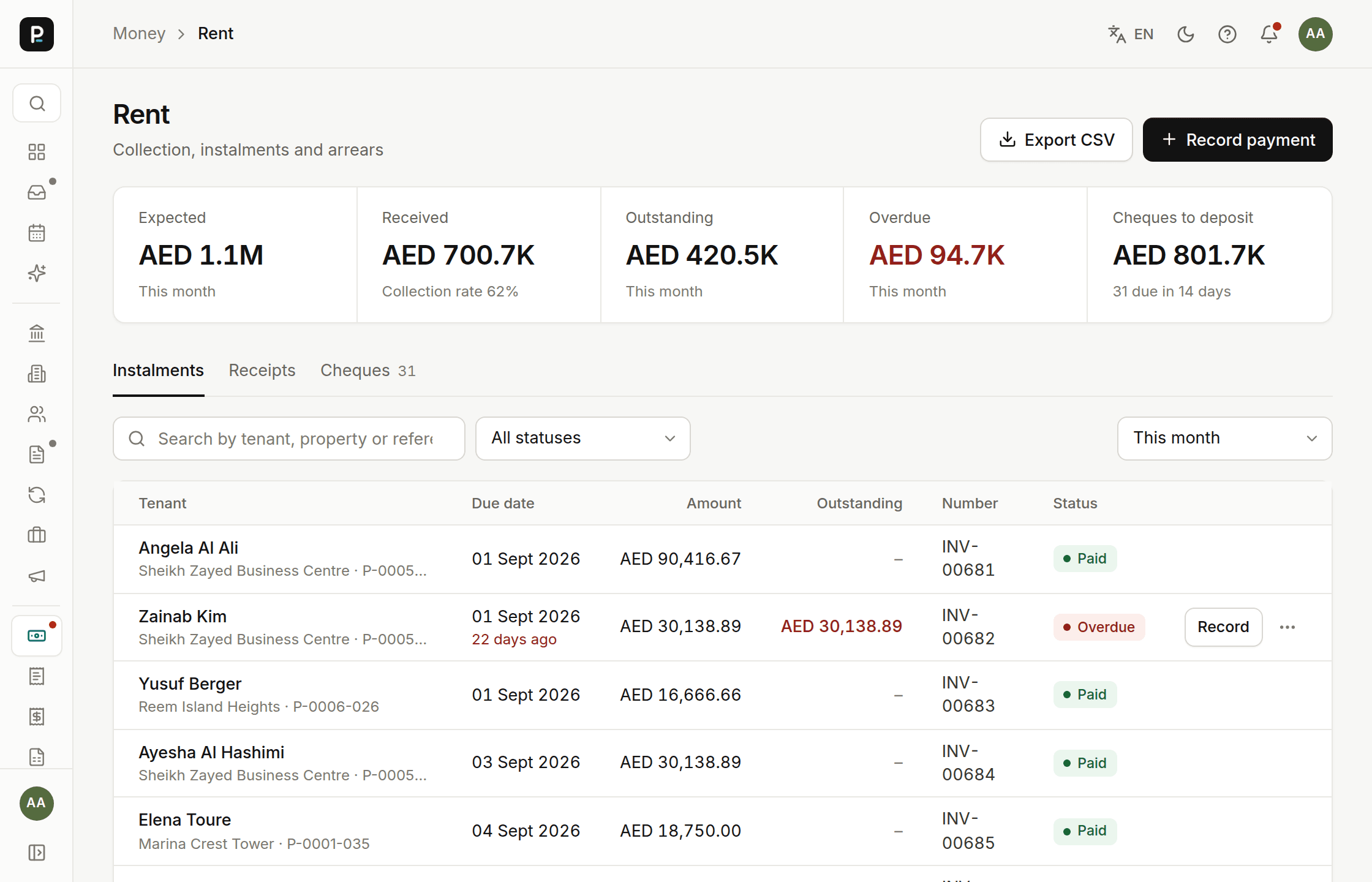Viewport: 1372px width, 882px height.
Task: Open the dashboard grid icon
Action: click(37, 152)
